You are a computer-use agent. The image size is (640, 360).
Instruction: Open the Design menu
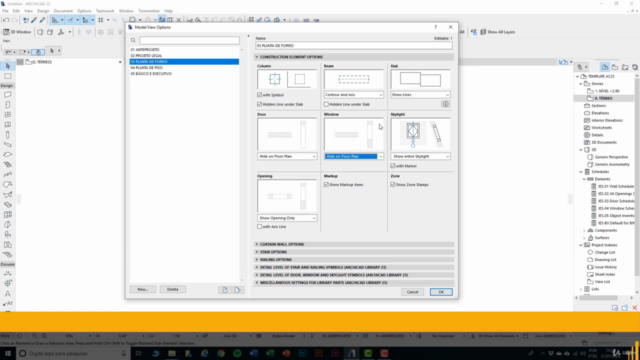[43, 11]
